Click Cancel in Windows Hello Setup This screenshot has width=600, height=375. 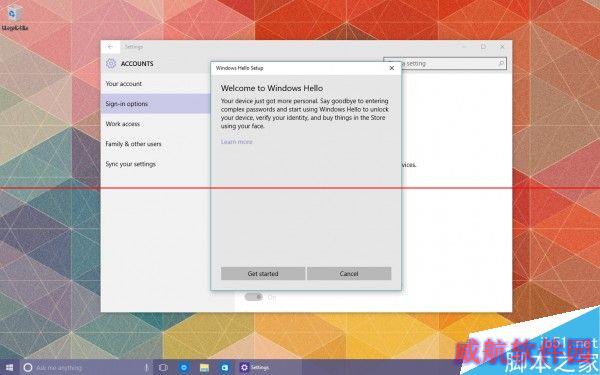[x=349, y=274]
